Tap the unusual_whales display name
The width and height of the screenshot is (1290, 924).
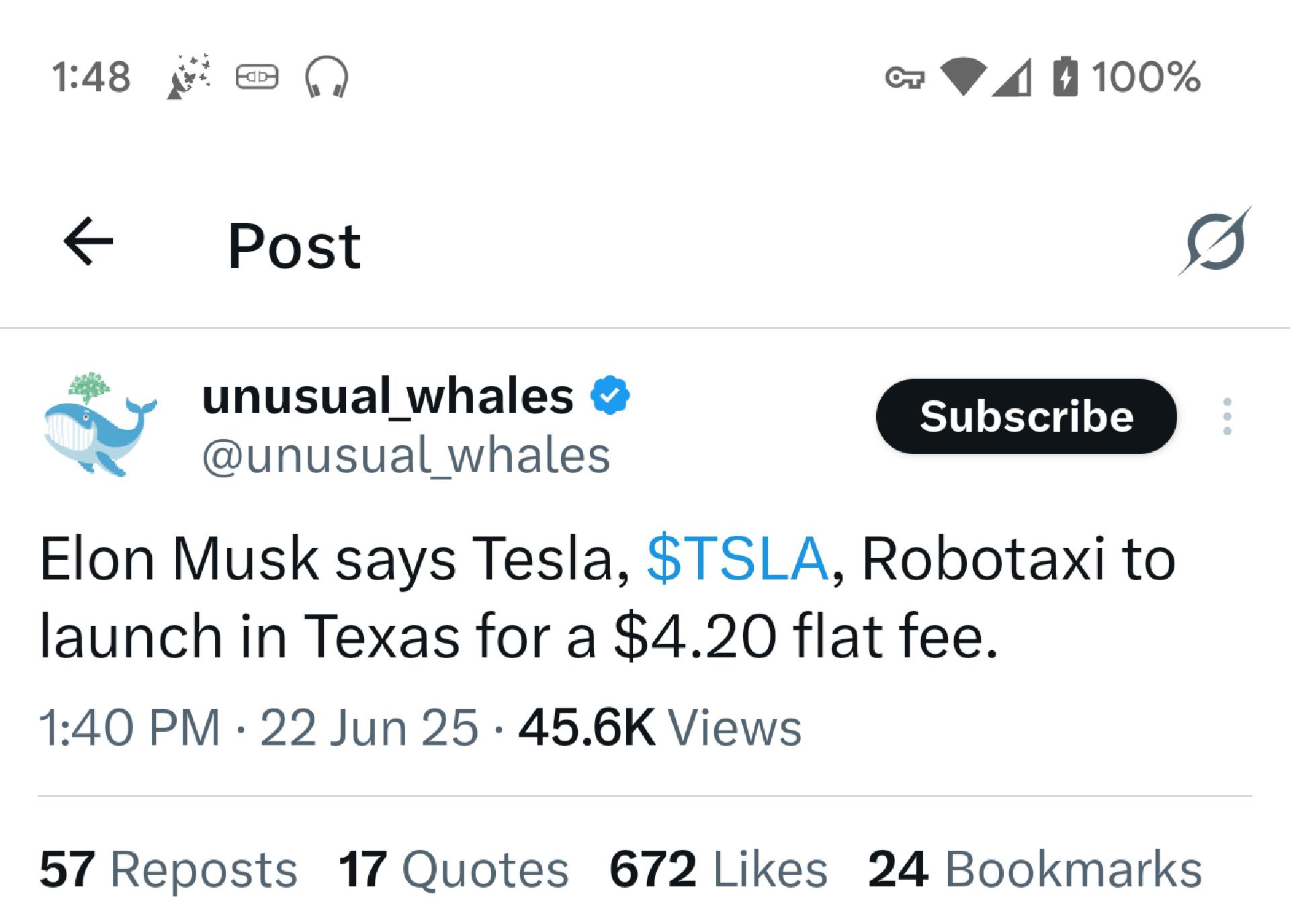(x=388, y=396)
